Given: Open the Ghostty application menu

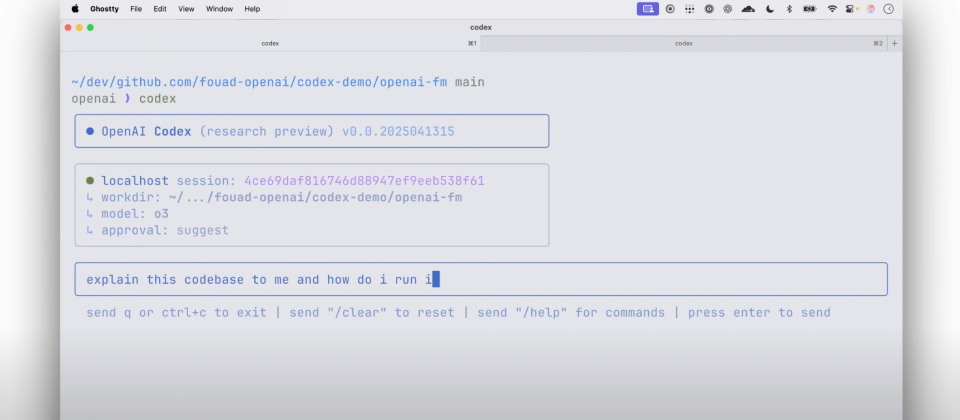Looking at the screenshot, I should coord(104,9).
